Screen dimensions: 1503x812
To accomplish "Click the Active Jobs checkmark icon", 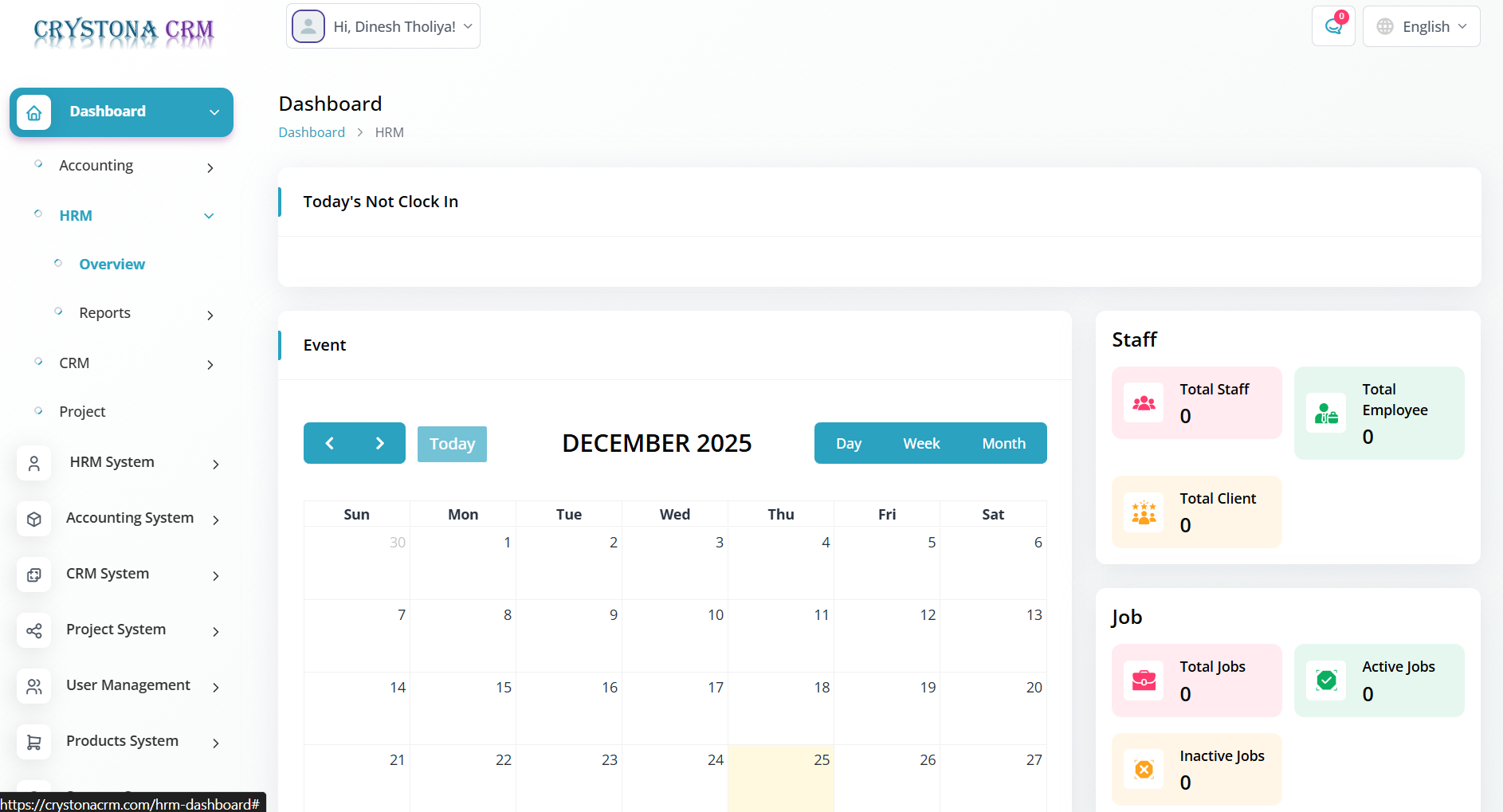I will (x=1326, y=680).
